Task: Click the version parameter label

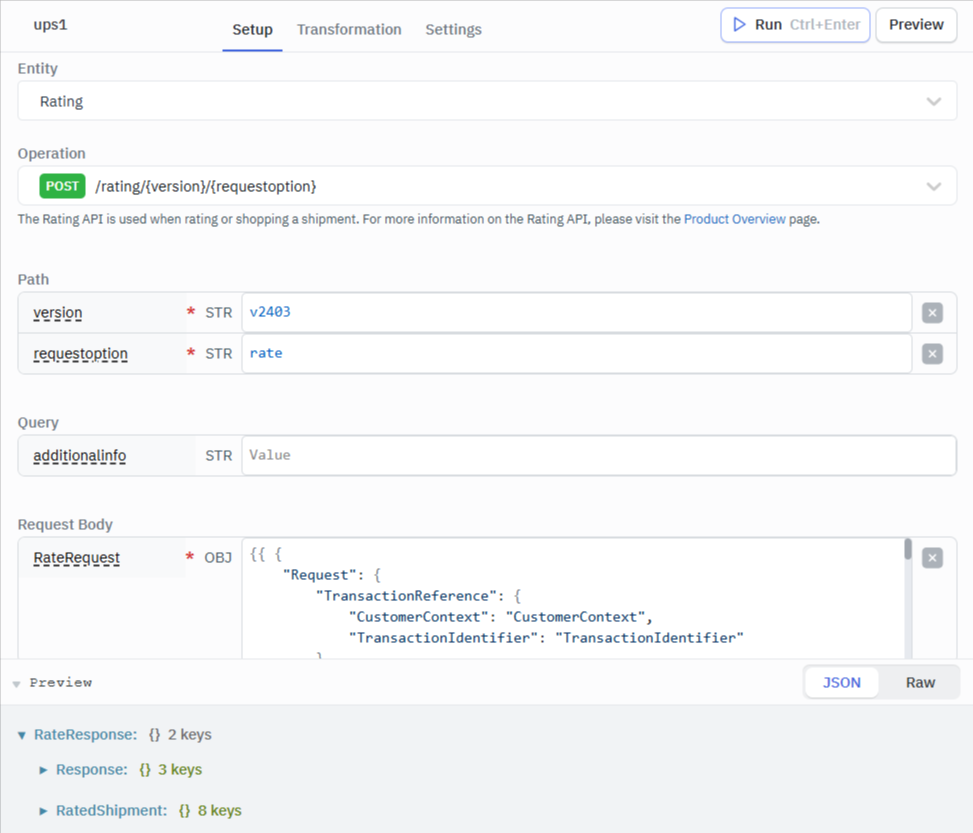Action: coord(58,313)
